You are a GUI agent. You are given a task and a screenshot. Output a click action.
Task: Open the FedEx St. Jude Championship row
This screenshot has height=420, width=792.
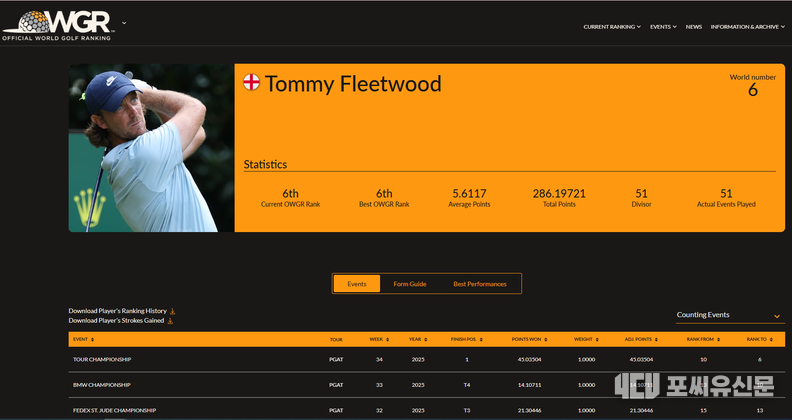[427, 409]
